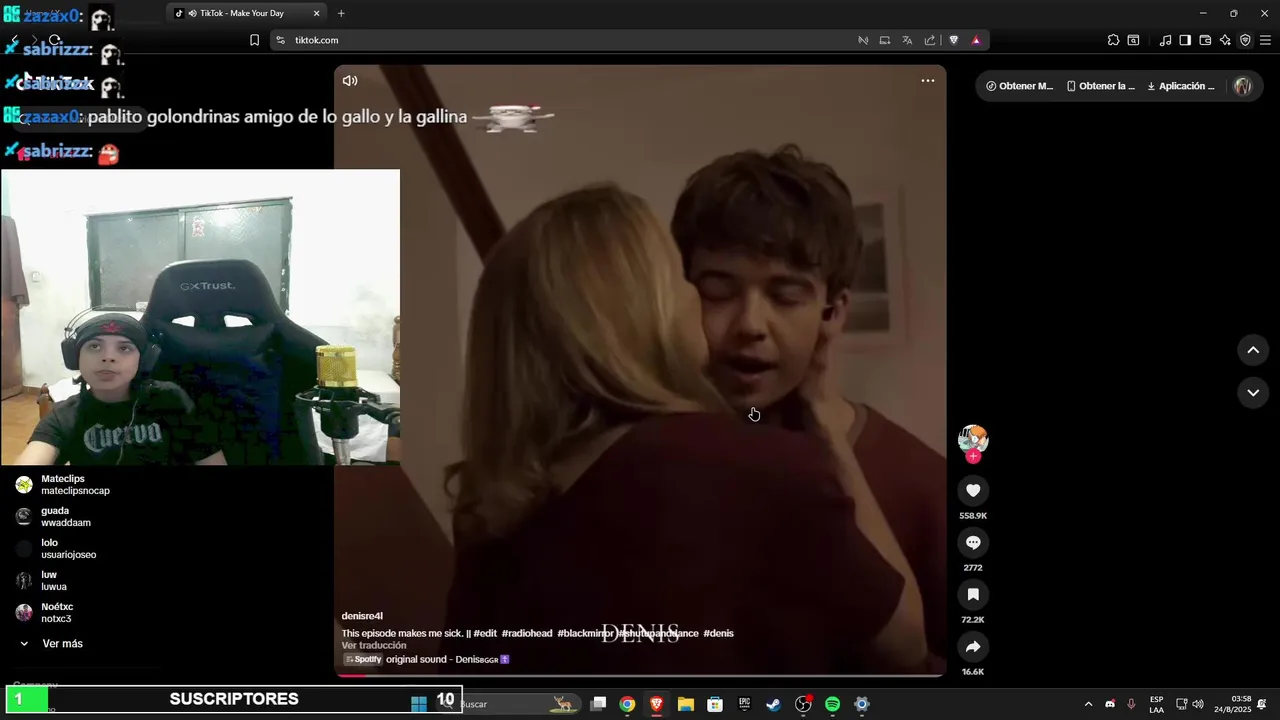
Task: Open the video's three-dot options menu
Action: pyautogui.click(x=928, y=81)
